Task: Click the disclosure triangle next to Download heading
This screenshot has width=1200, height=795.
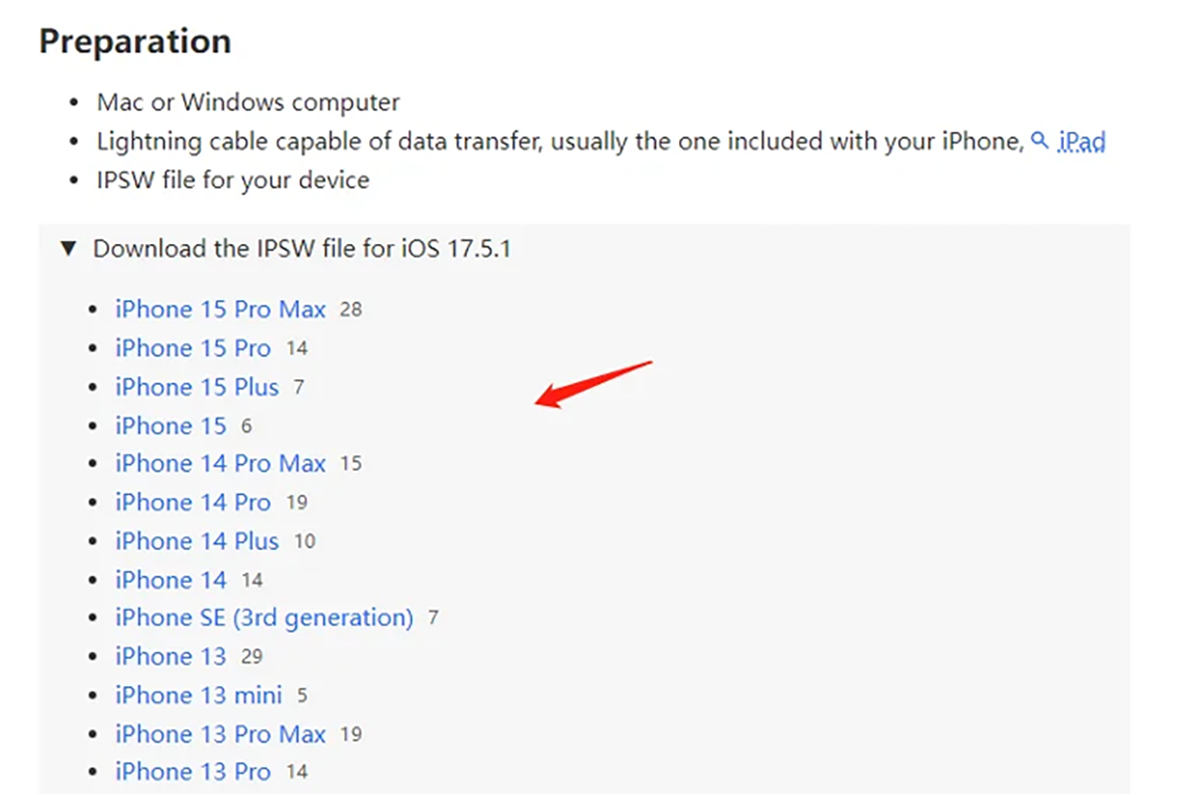Action: point(68,249)
